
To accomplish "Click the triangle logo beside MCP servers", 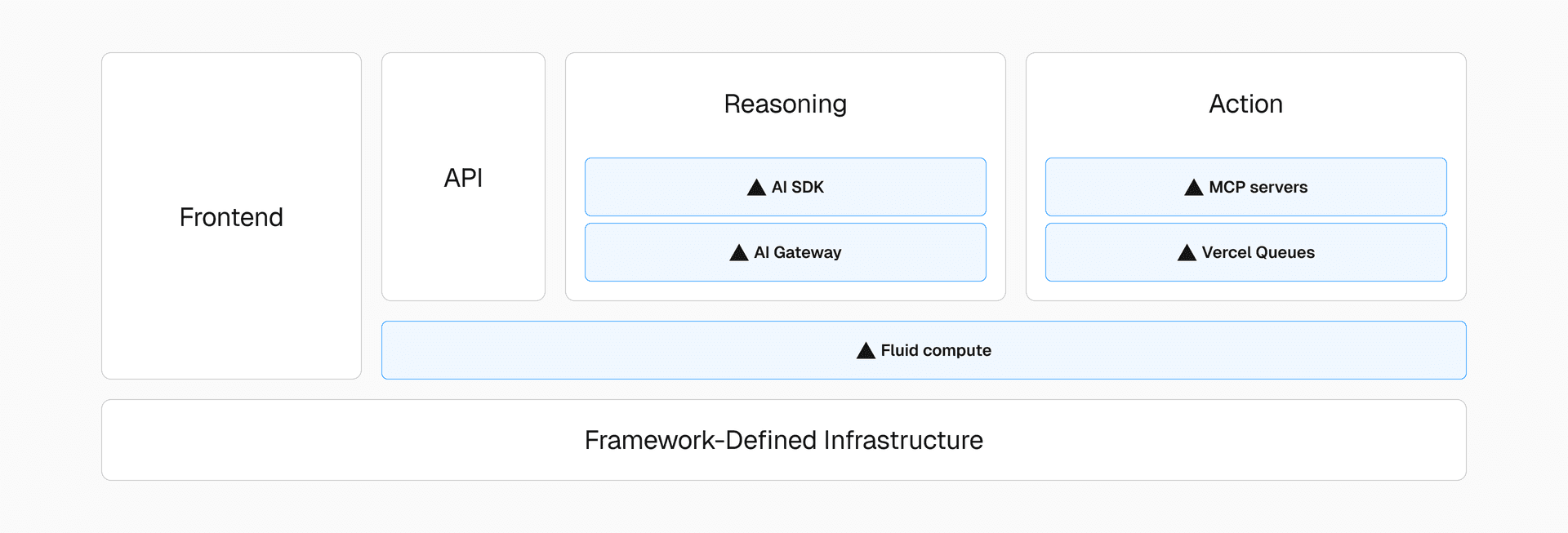I will (x=1193, y=188).
